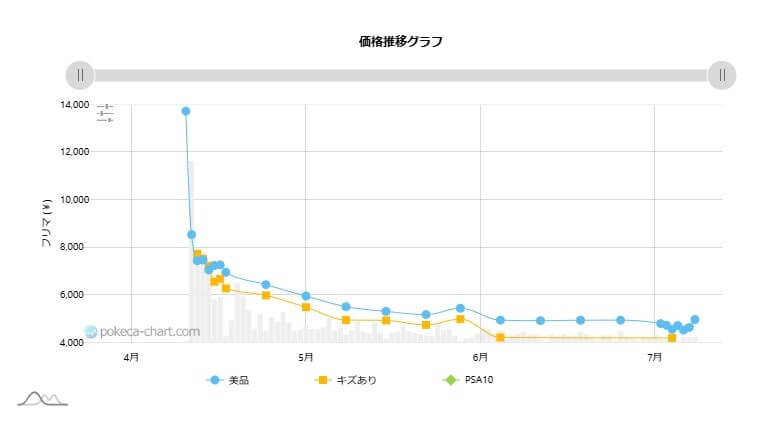Open the chart settings sliders icon

click(105, 113)
